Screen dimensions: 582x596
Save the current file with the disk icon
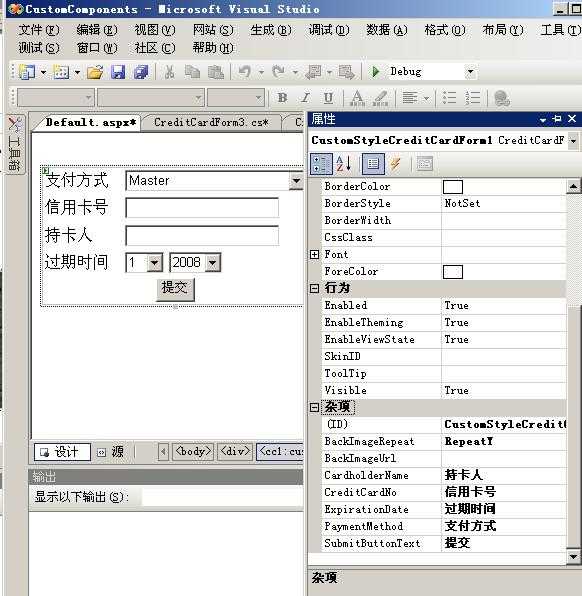coord(118,72)
